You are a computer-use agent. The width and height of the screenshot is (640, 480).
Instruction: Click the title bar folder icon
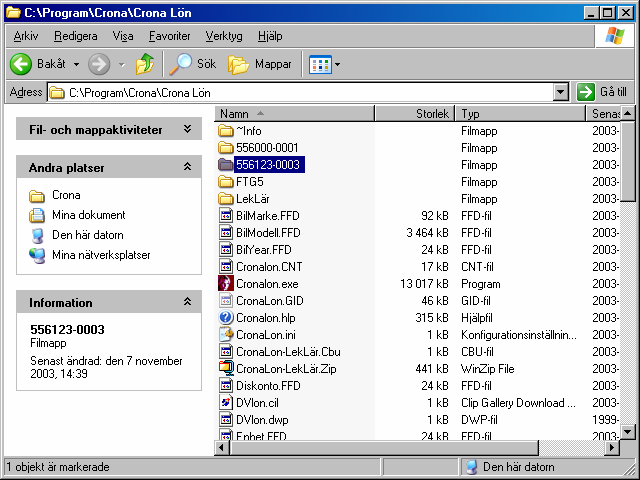click(13, 13)
